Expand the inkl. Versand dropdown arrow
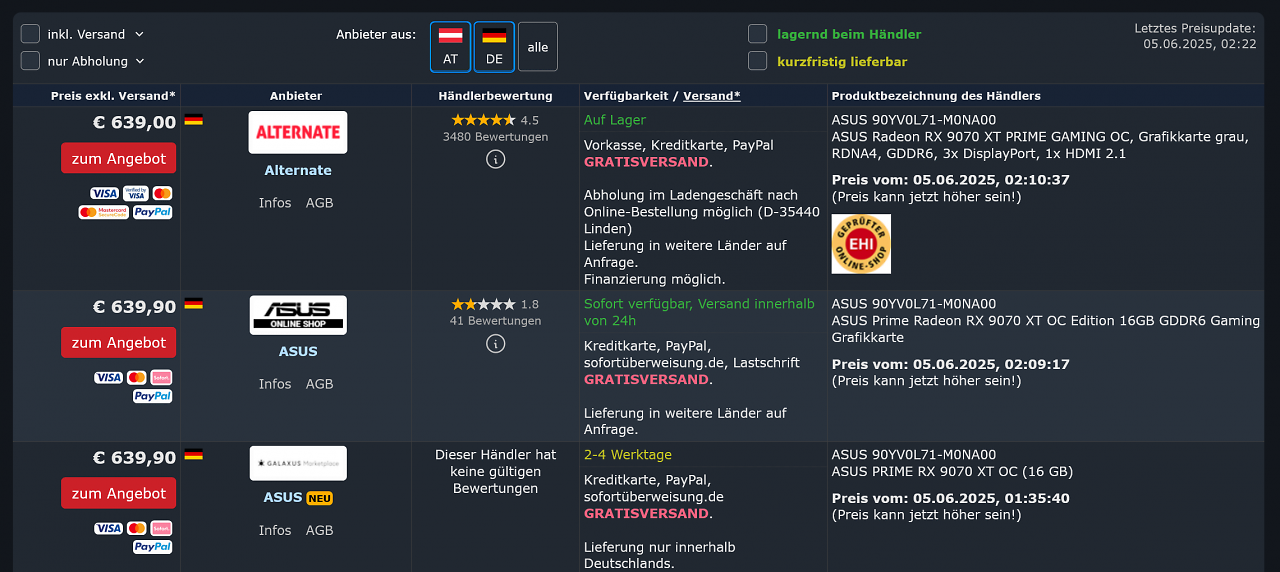Screen dimensions: 1280x572 139,34
